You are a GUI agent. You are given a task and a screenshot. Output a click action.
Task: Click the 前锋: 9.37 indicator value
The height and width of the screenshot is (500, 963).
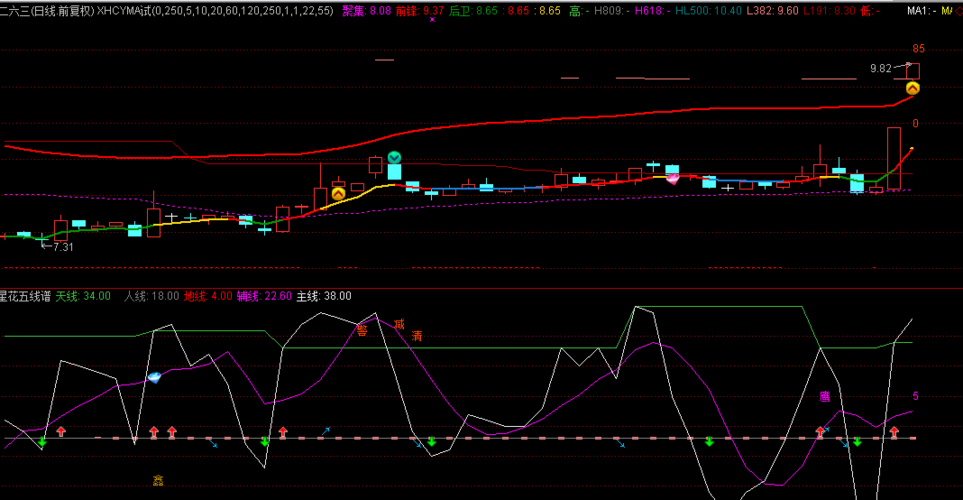(x=419, y=11)
